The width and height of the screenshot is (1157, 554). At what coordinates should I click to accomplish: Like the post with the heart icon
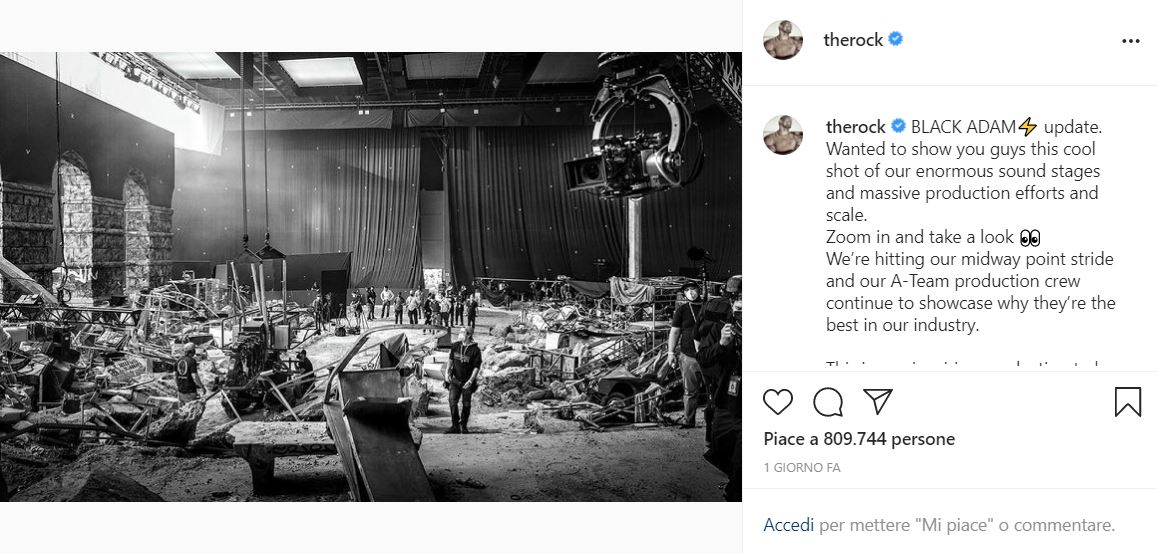[x=778, y=402]
